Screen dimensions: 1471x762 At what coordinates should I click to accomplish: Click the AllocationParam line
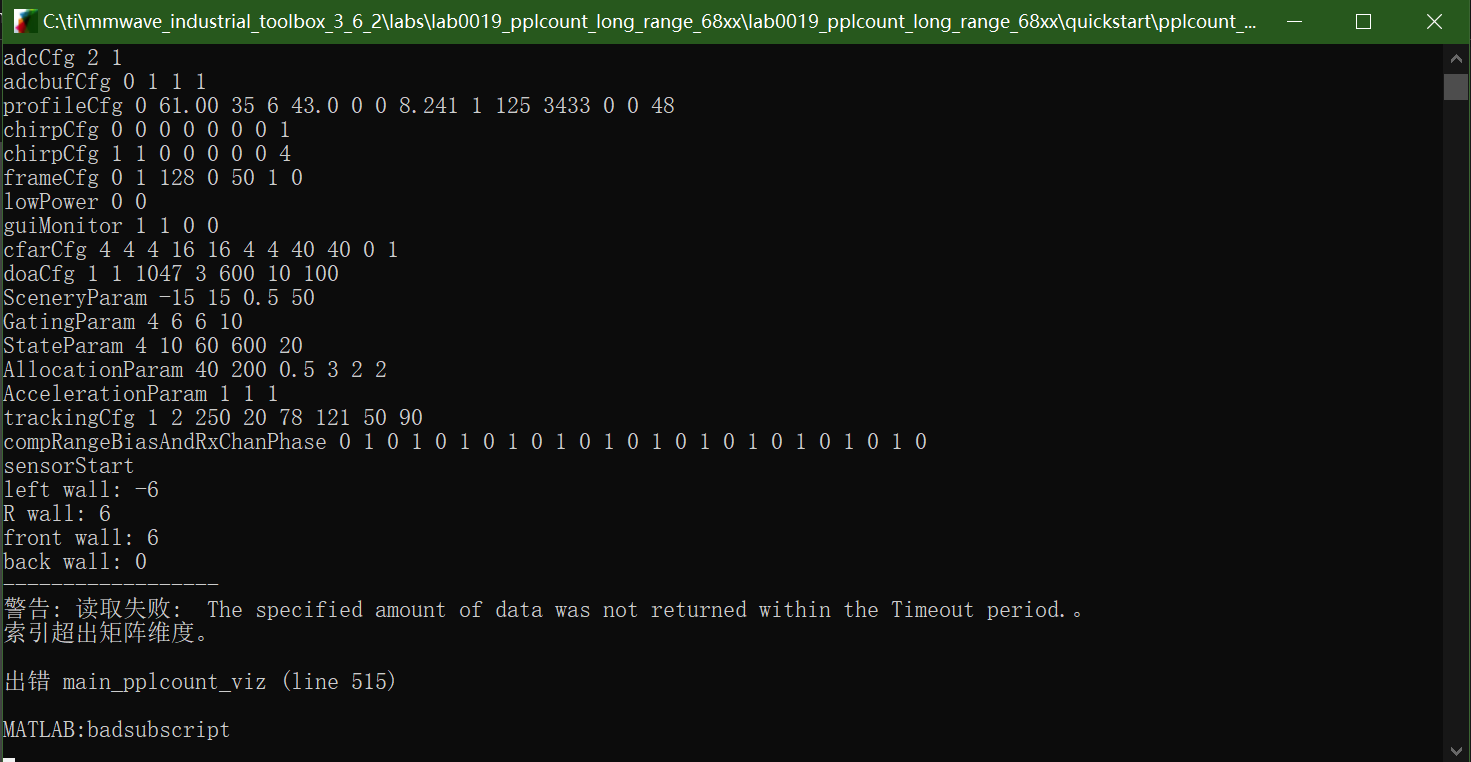[x=195, y=369]
